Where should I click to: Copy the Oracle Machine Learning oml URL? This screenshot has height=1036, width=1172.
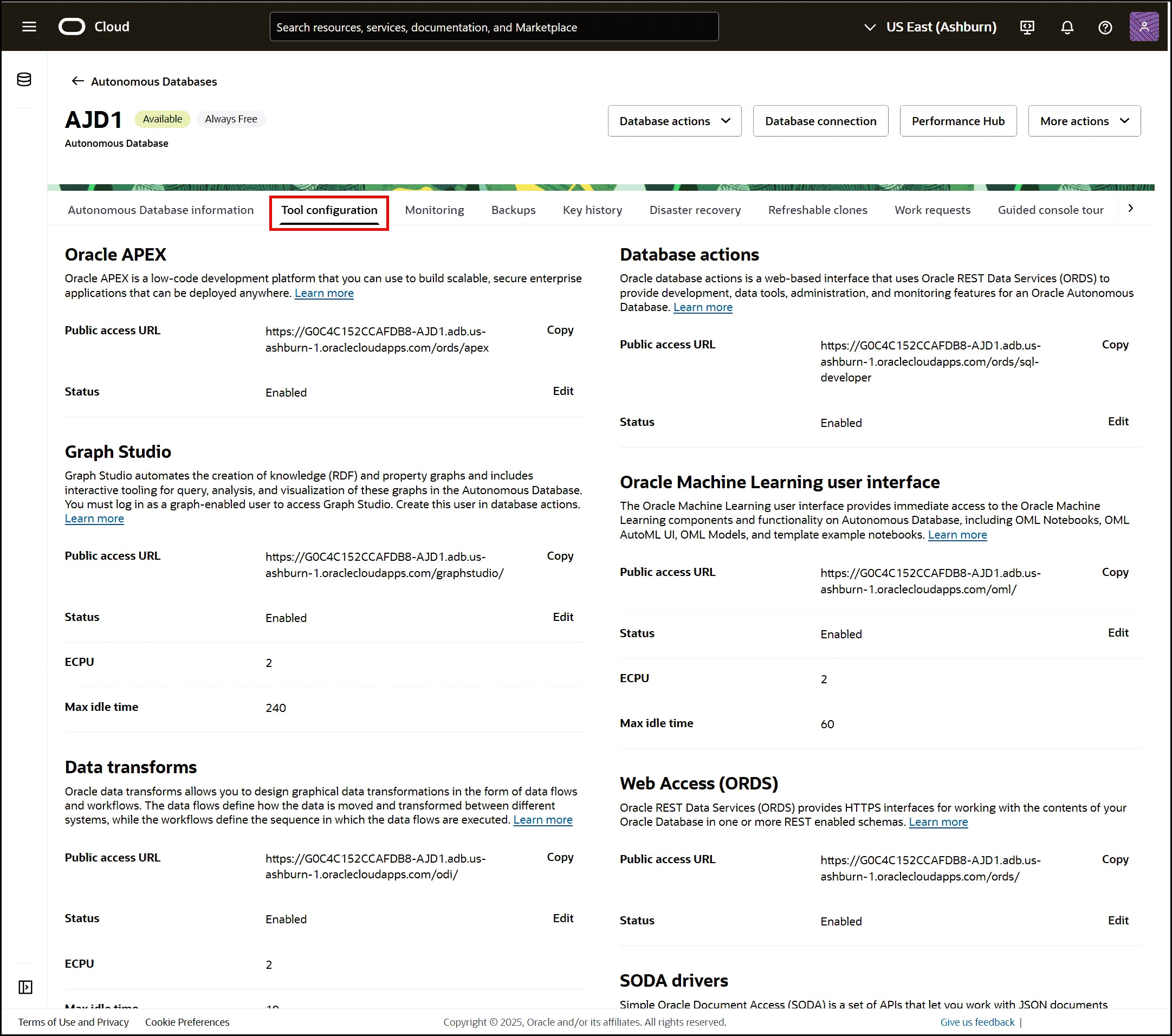pyautogui.click(x=1115, y=572)
